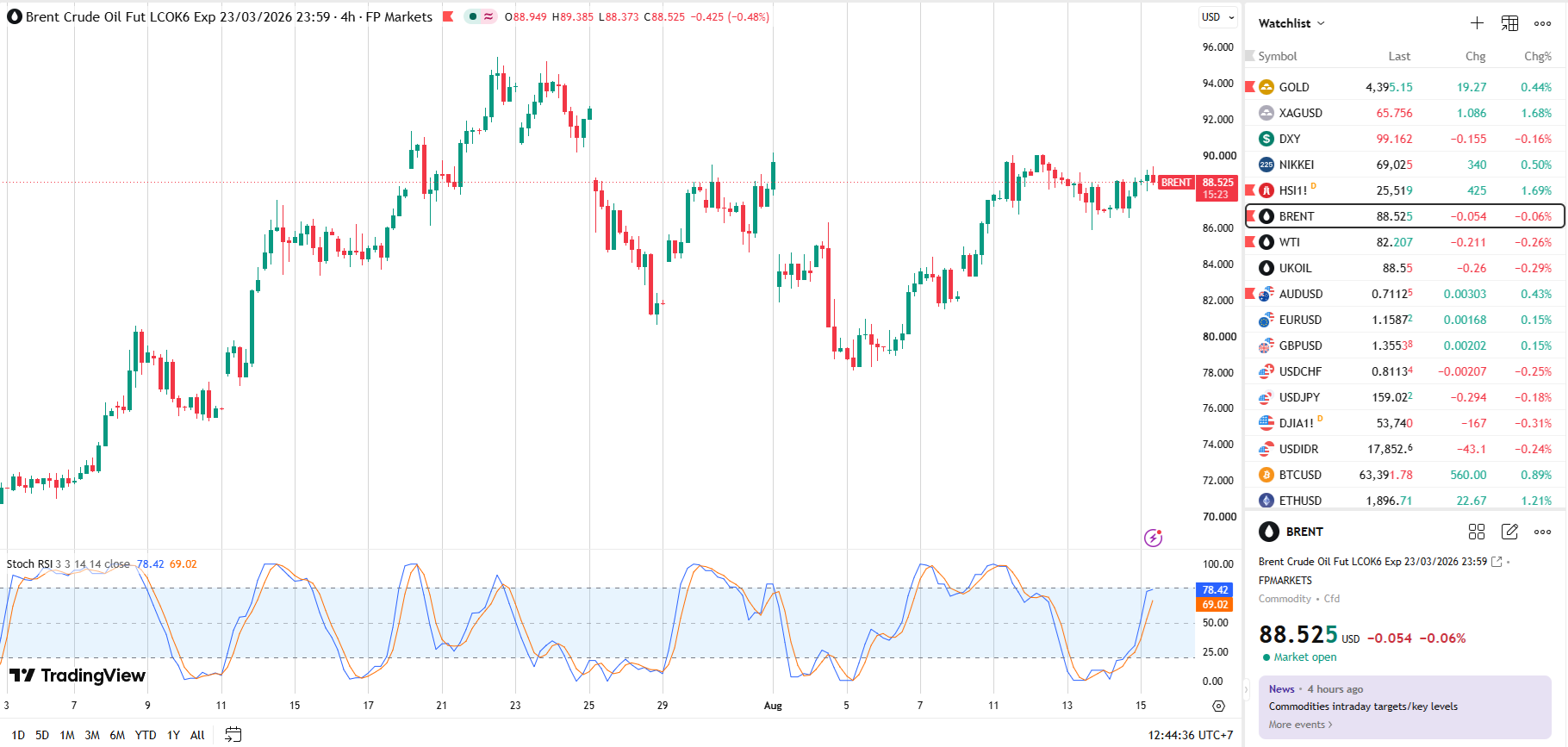This screenshot has width=1568, height=747.
Task: Toggle the red flag beside FP Markets title
Action: 448,16
